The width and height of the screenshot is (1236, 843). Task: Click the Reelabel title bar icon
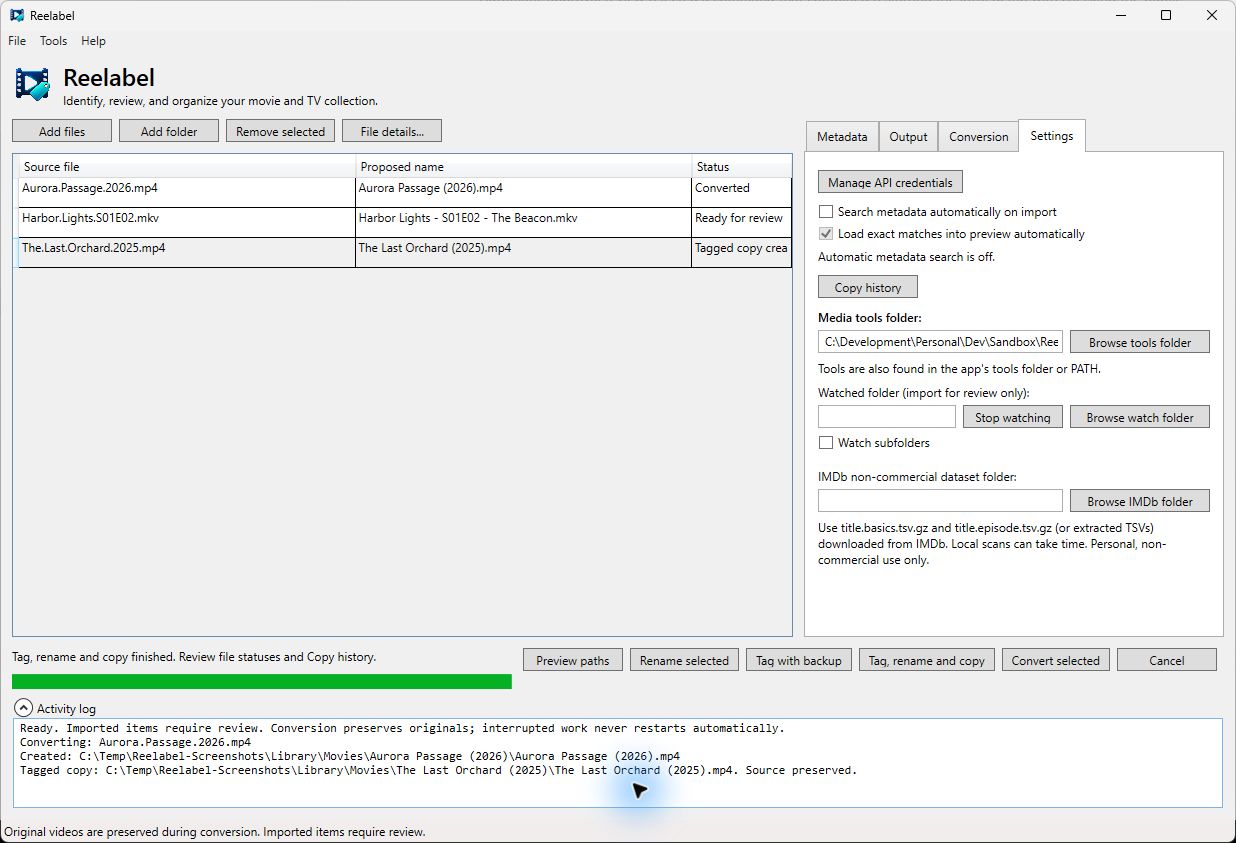(17, 15)
